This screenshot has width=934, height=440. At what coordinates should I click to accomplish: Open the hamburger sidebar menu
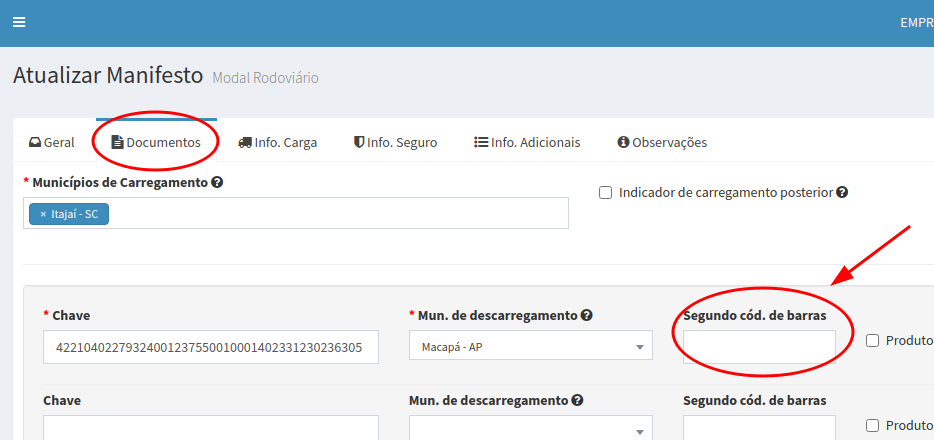click(19, 22)
